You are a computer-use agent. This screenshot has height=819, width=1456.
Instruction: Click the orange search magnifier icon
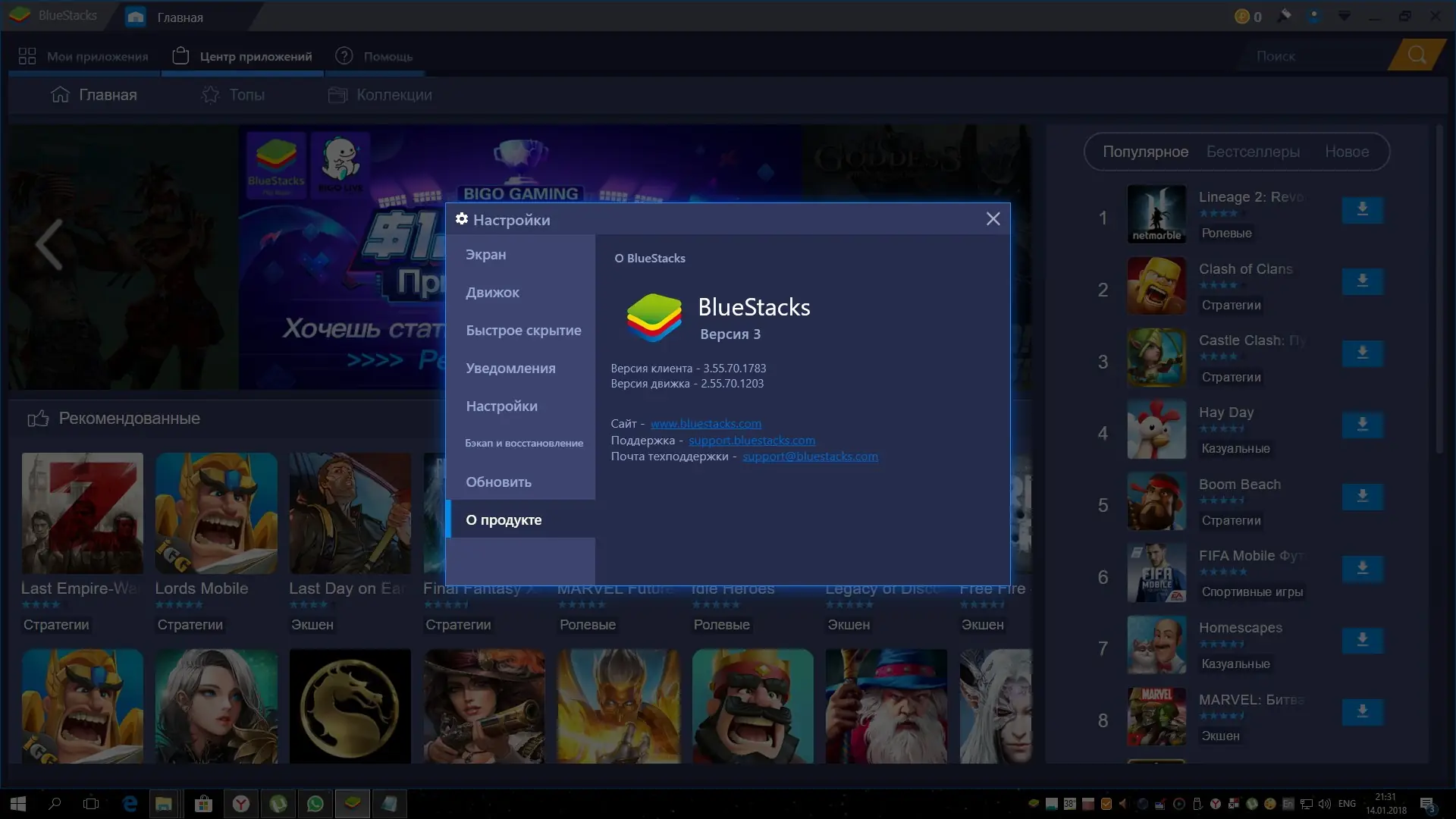[1416, 55]
